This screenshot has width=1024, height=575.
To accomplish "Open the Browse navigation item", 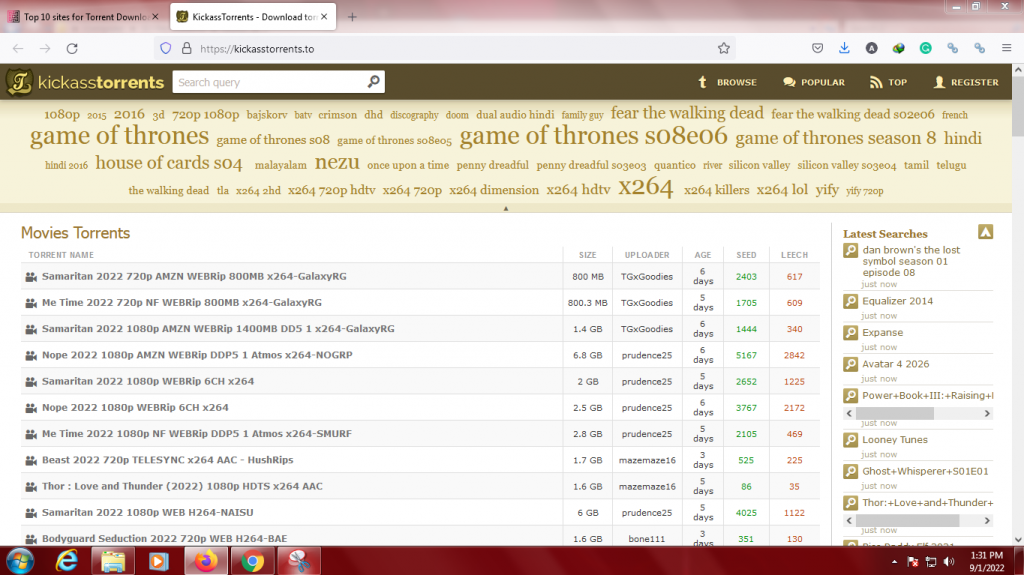I will 727,82.
